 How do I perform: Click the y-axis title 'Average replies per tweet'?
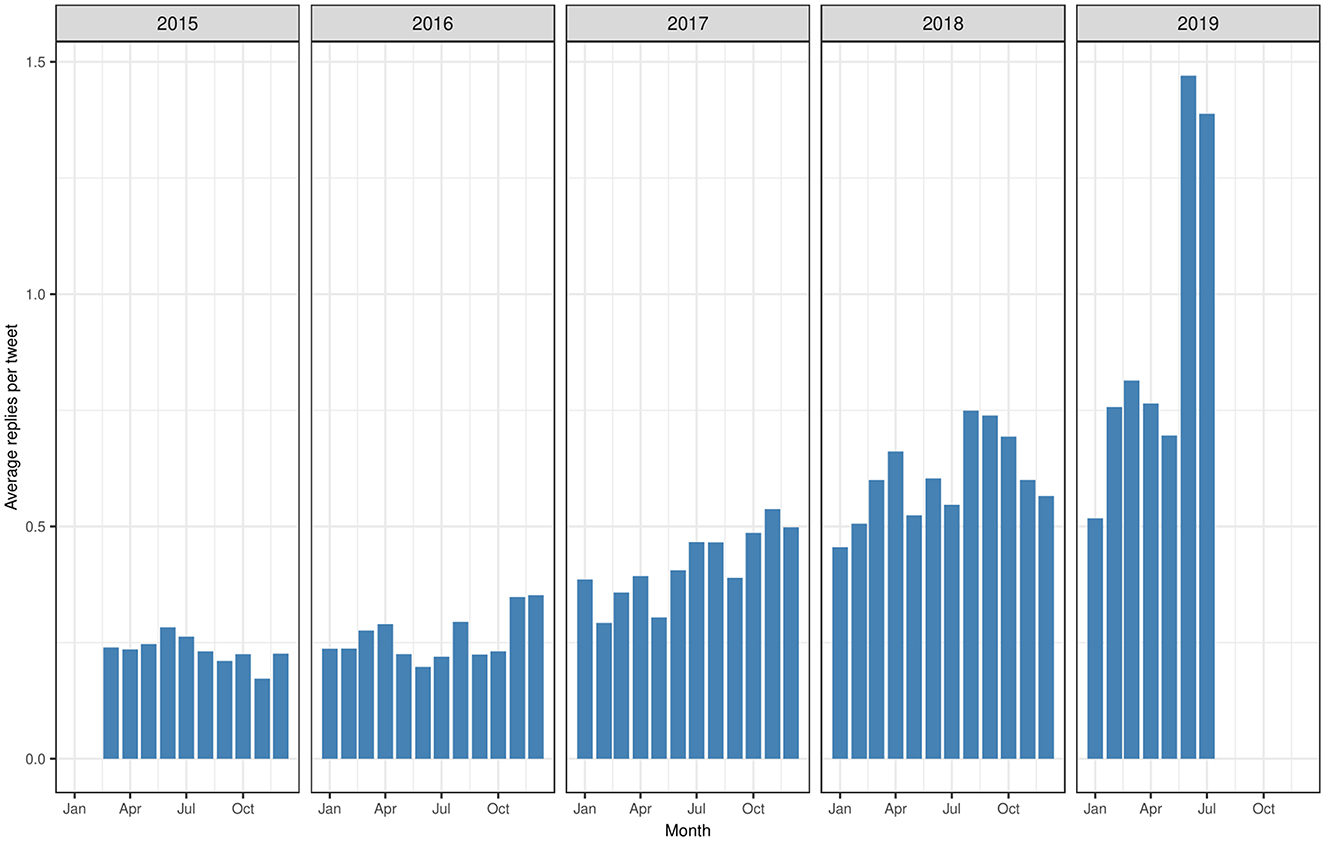click(x=12, y=418)
